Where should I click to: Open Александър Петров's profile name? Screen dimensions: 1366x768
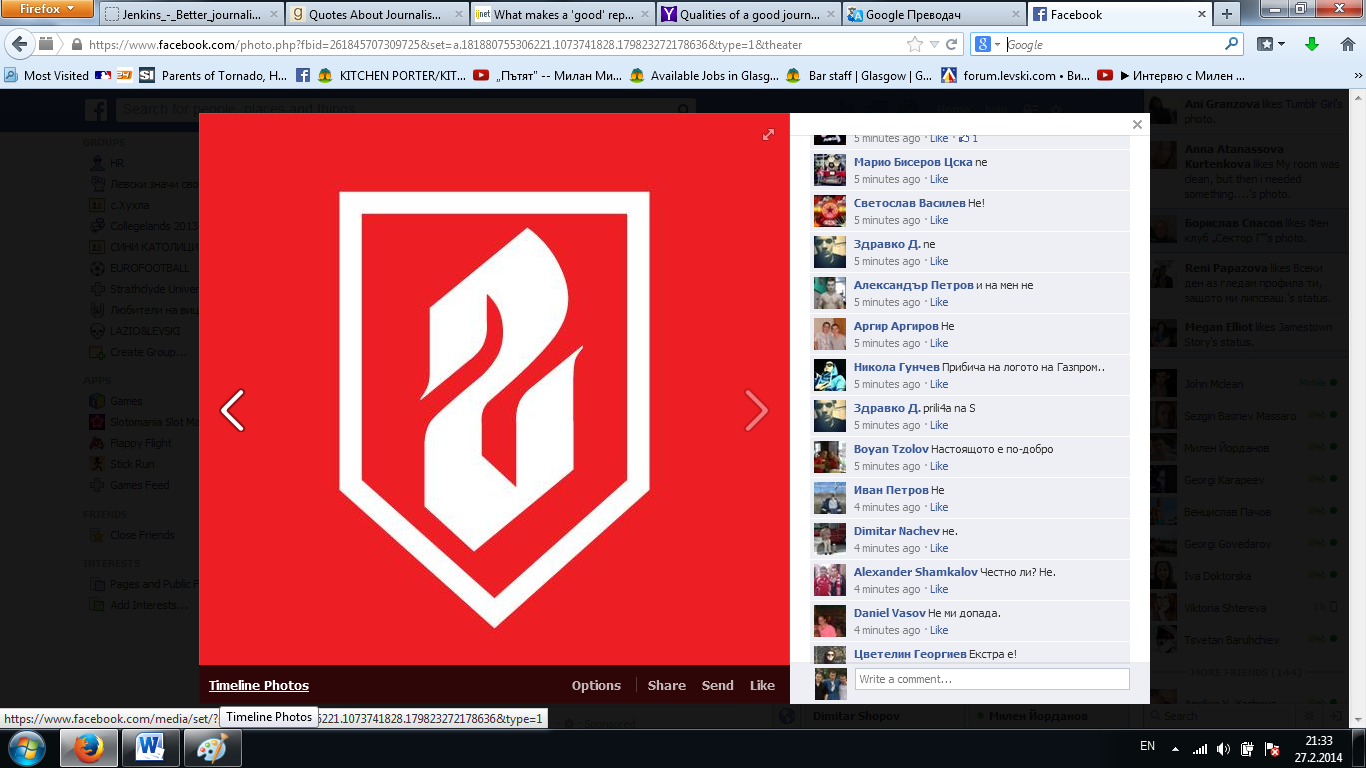[914, 285]
